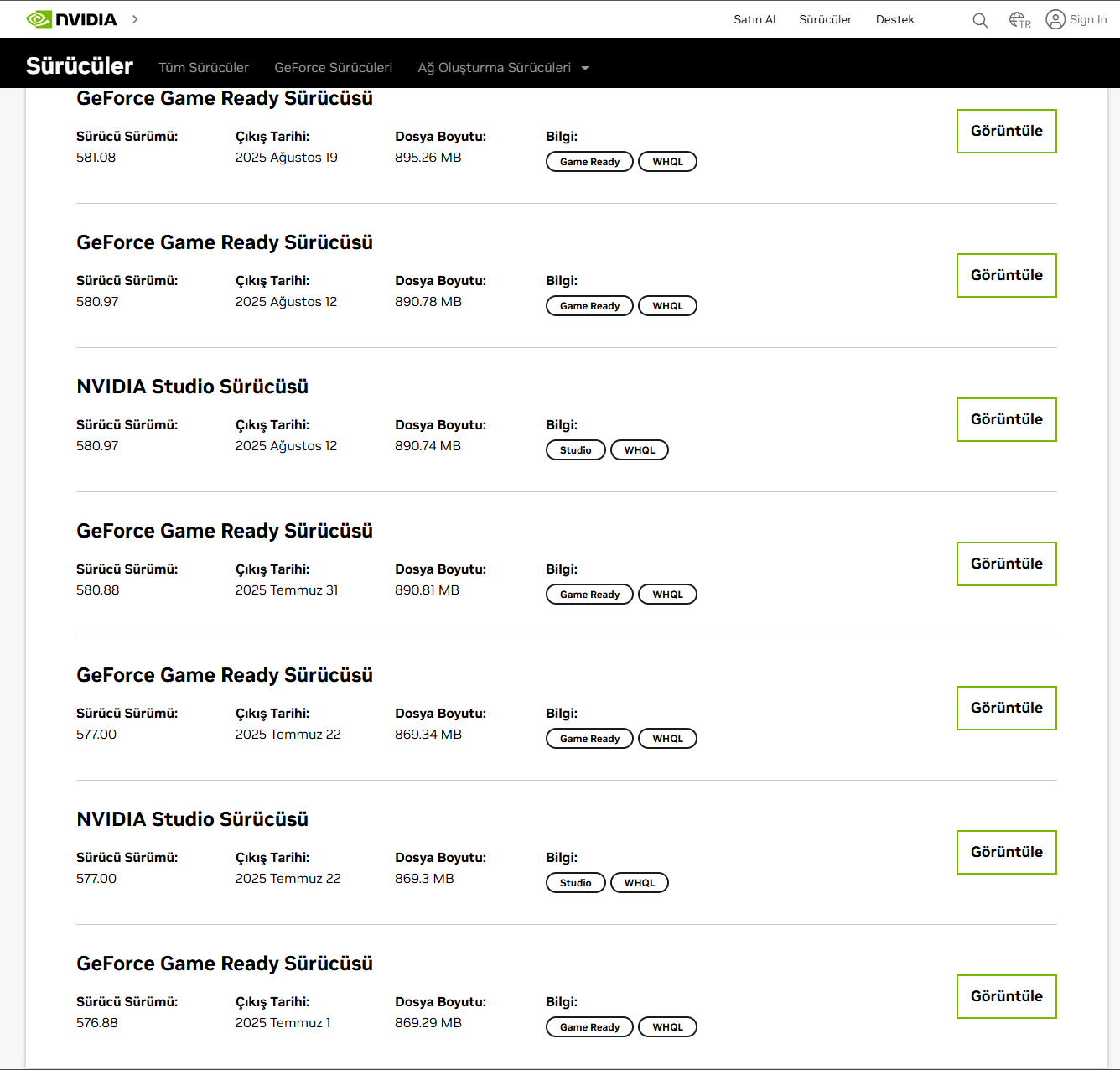This screenshot has height=1070, width=1120.
Task: Click WHQL tag on 890.74 MB driver
Action: pyautogui.click(x=640, y=450)
